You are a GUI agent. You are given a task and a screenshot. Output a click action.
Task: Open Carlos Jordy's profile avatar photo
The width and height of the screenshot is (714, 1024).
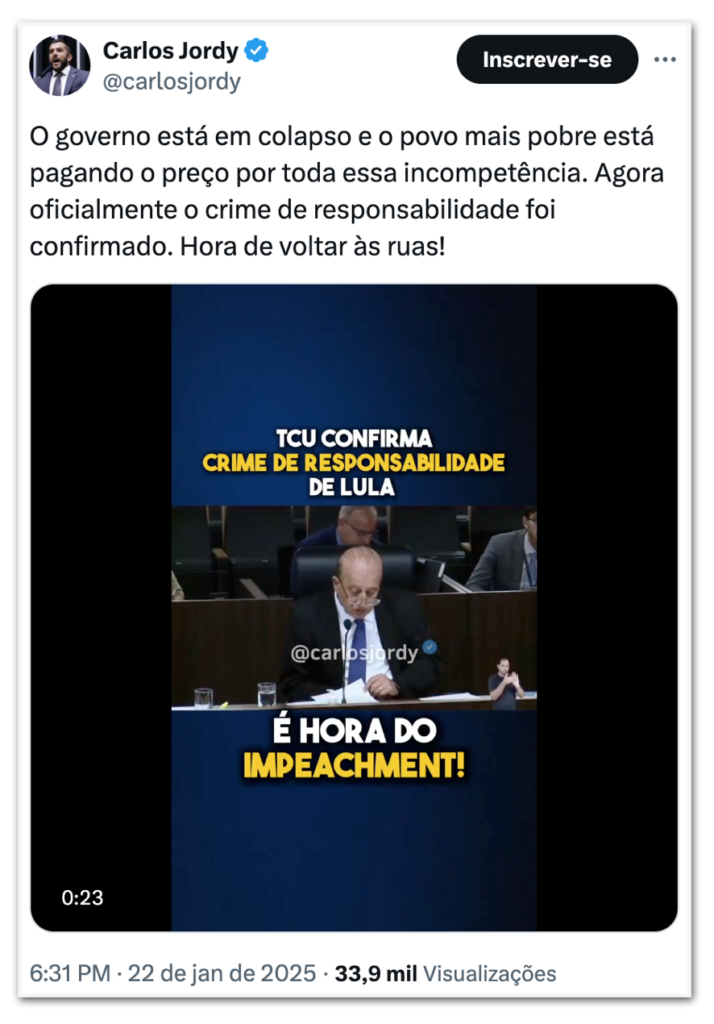click(x=59, y=65)
